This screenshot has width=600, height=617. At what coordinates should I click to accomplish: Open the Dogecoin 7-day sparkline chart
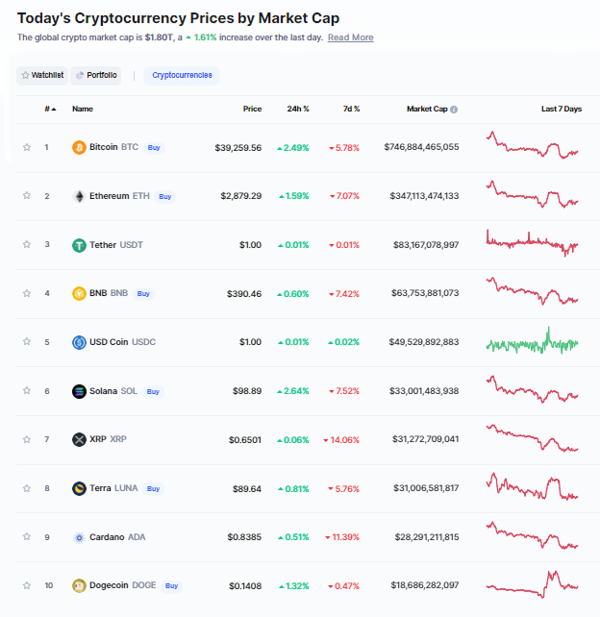532,584
